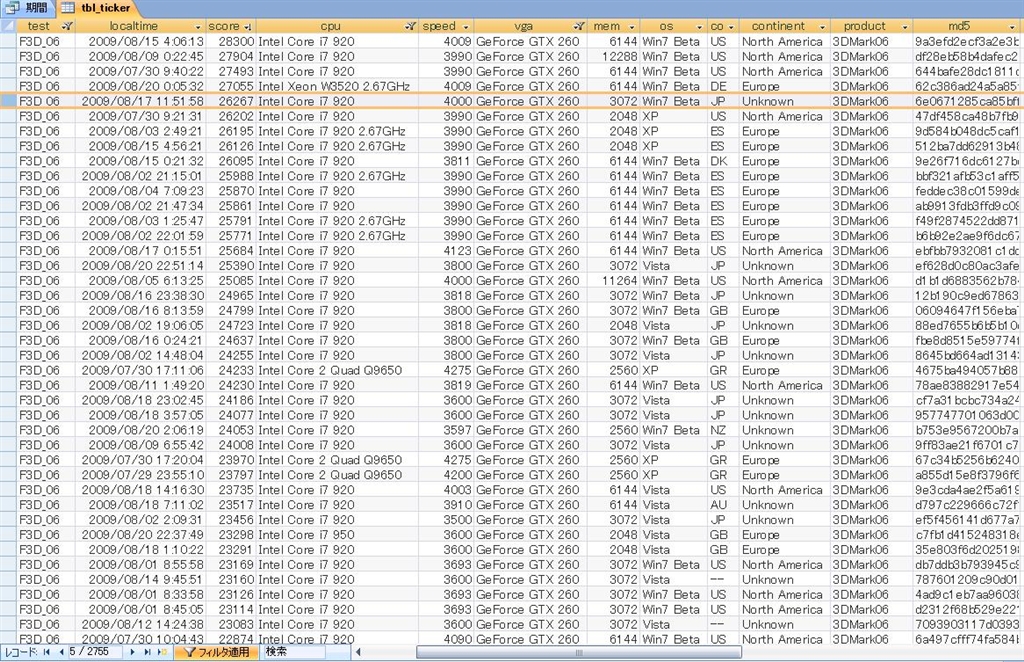Click the row selector of the 24233 score record
Viewport: 1024px width, 662px height.
8,370
